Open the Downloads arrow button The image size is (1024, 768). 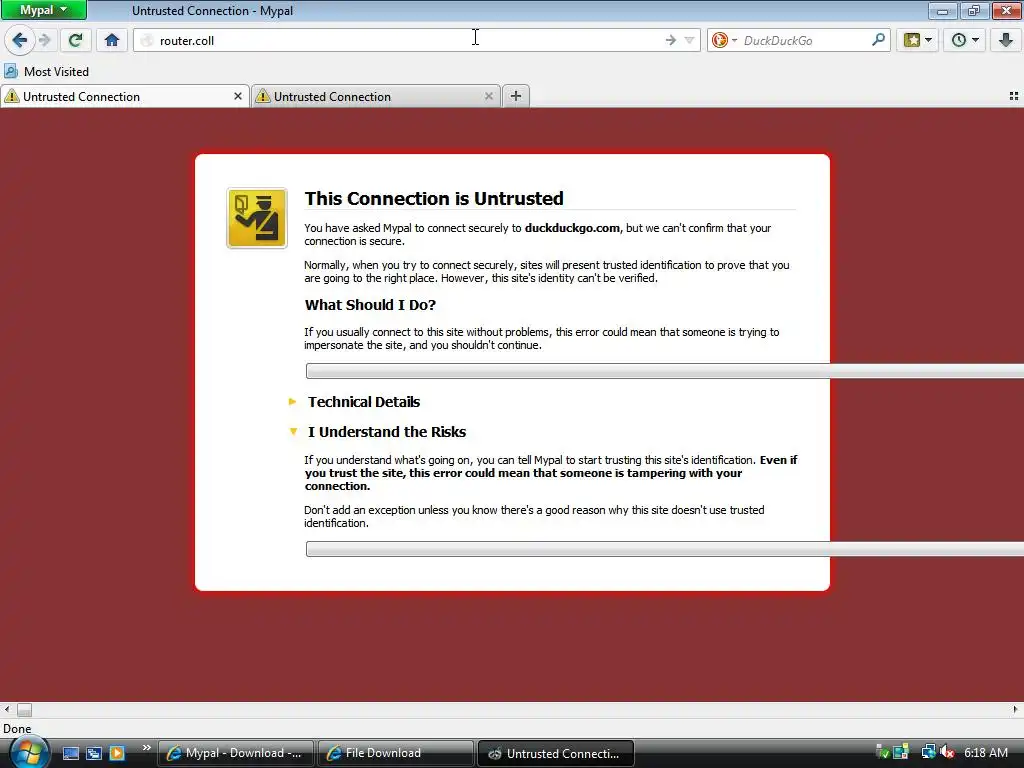coord(1006,40)
